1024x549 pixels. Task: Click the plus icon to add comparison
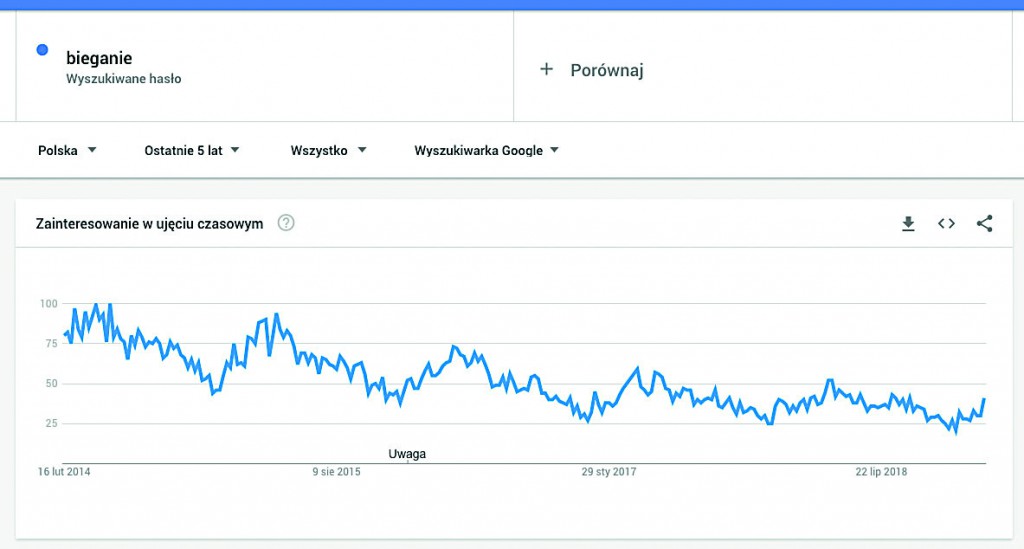click(x=546, y=69)
